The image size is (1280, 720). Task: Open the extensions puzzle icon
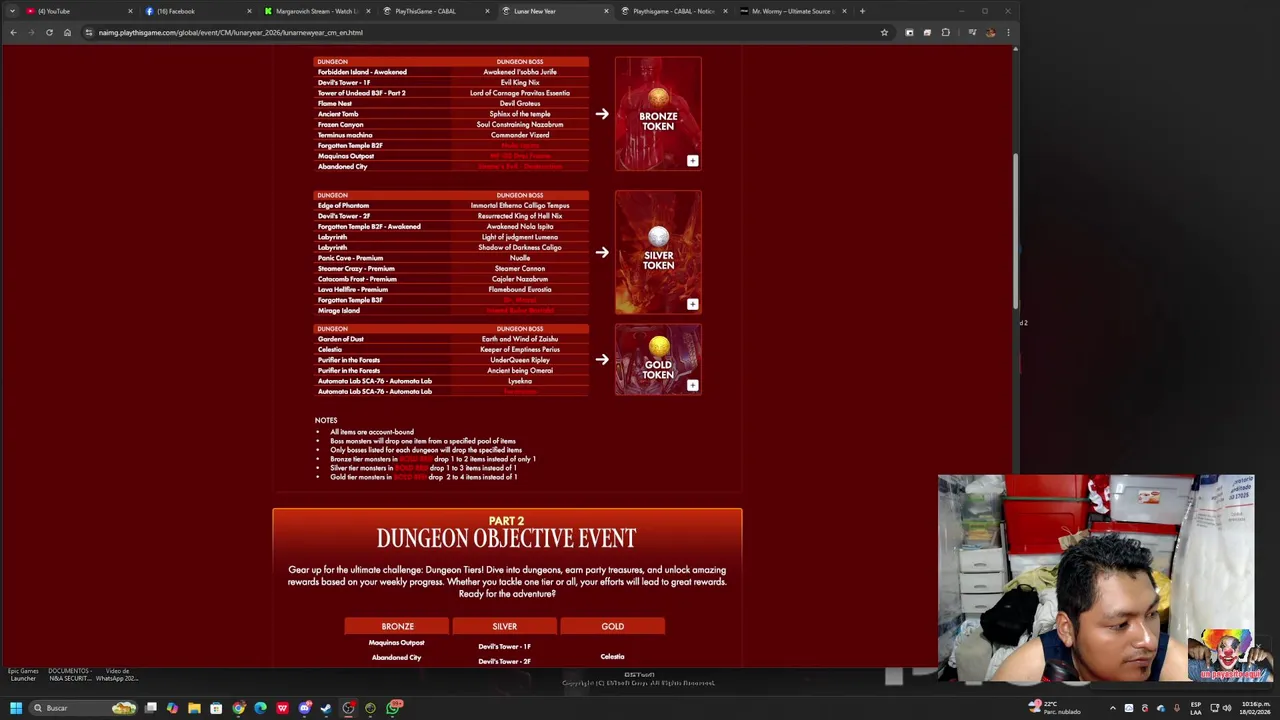946,32
